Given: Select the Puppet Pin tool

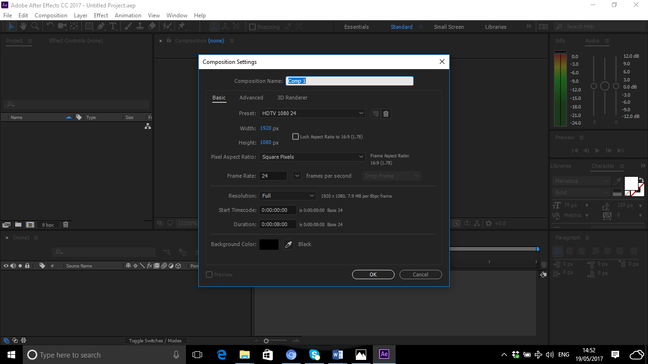Looking at the screenshot, I should tap(181, 26).
